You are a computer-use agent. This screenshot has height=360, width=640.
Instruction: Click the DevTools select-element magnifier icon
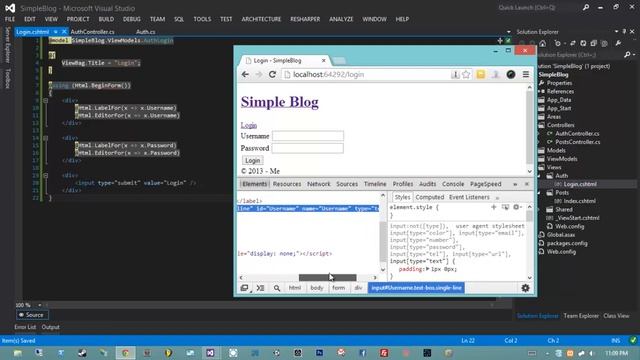277,288
